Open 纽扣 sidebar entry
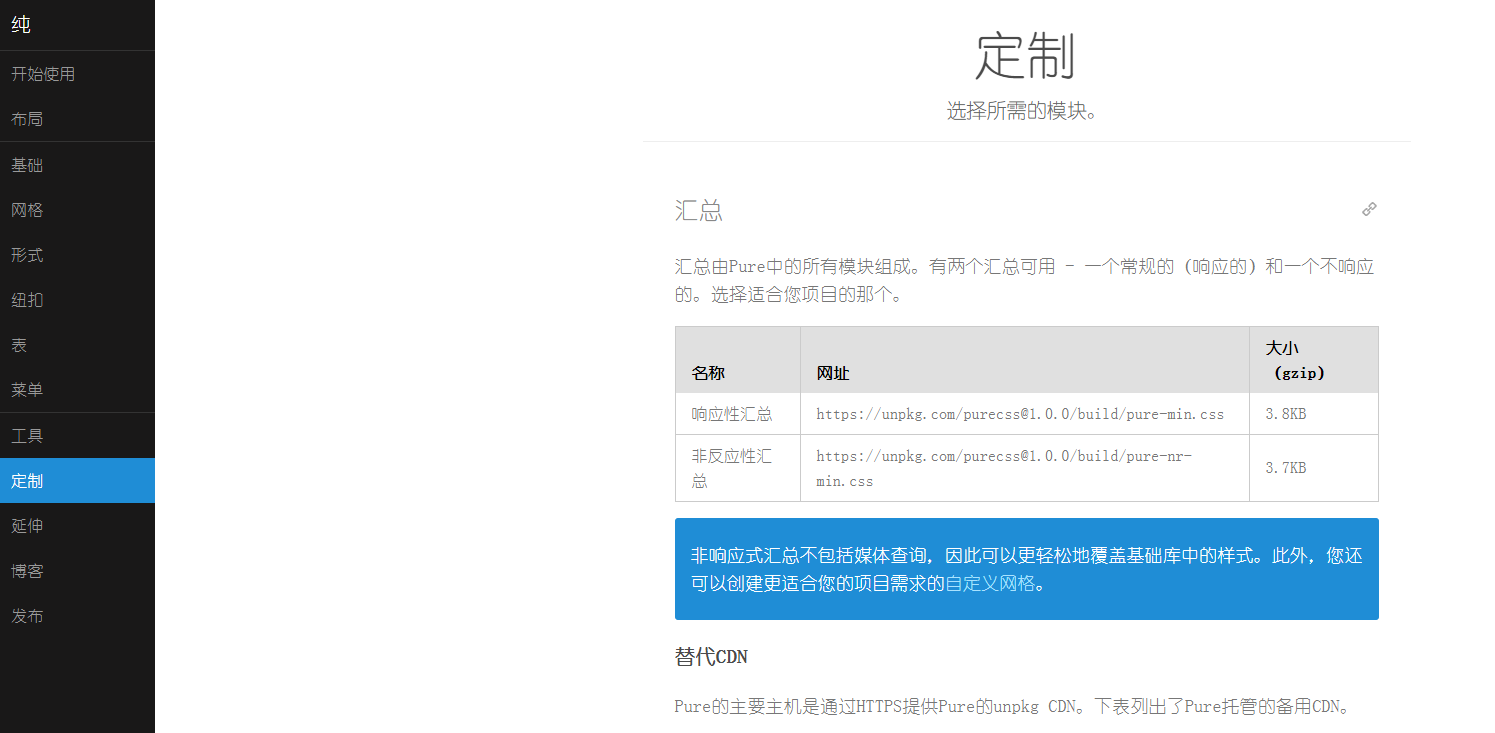 tap(77, 300)
